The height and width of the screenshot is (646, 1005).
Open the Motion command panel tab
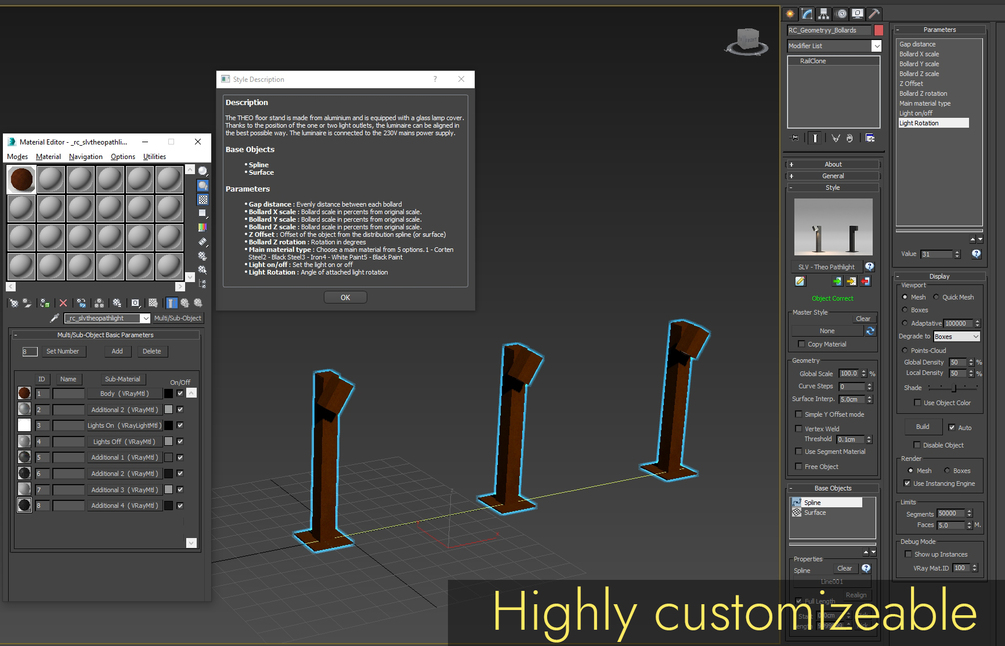pyautogui.click(x=841, y=13)
